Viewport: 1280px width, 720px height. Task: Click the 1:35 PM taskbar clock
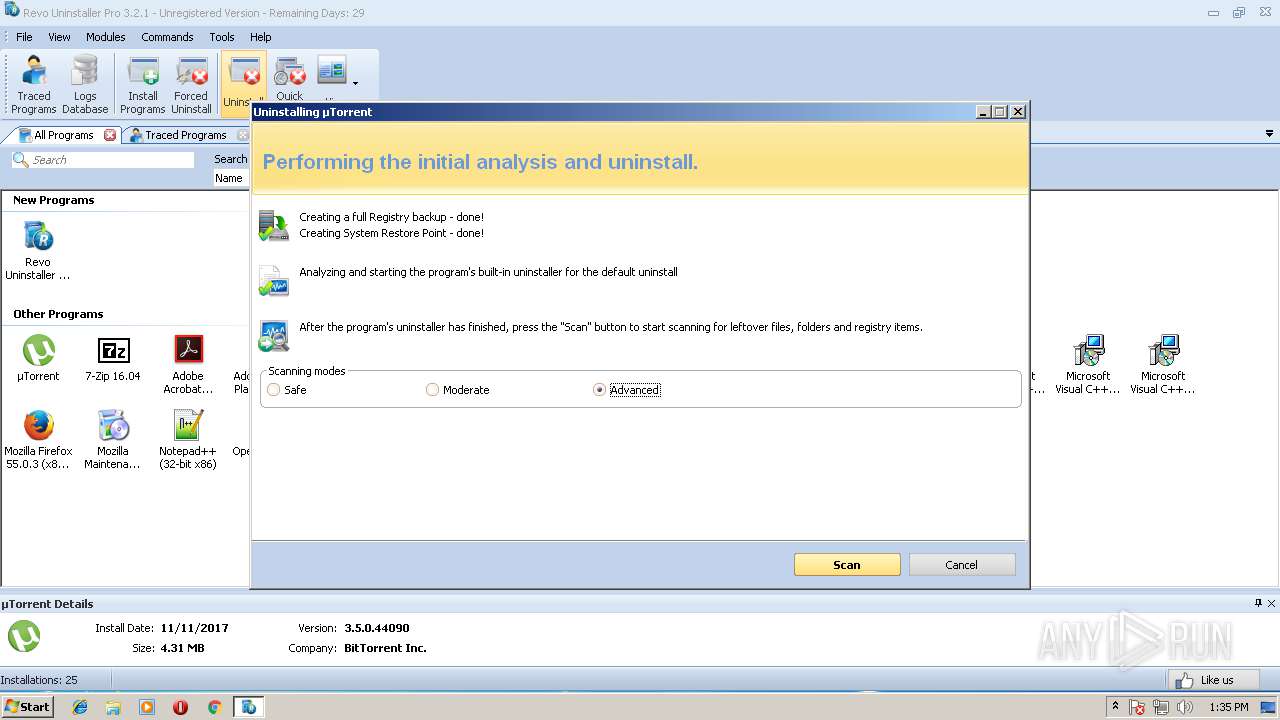tap(1228, 707)
